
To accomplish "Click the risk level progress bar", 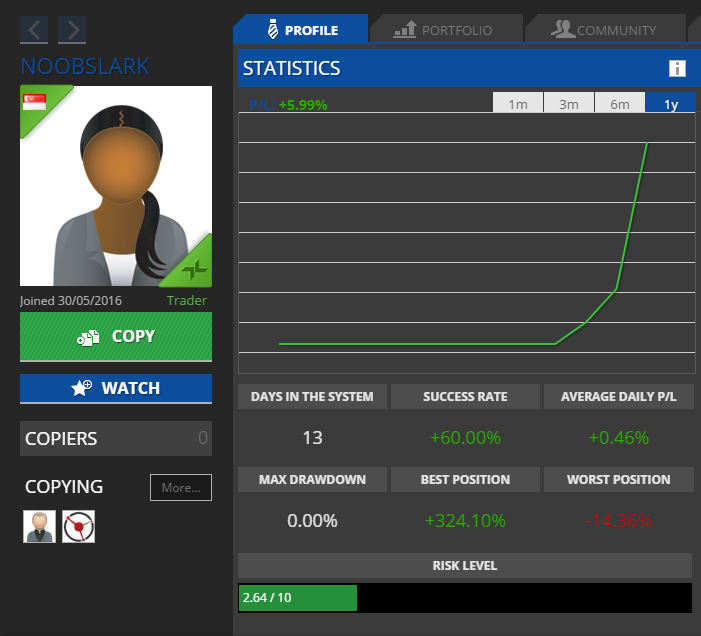I will click(464, 598).
